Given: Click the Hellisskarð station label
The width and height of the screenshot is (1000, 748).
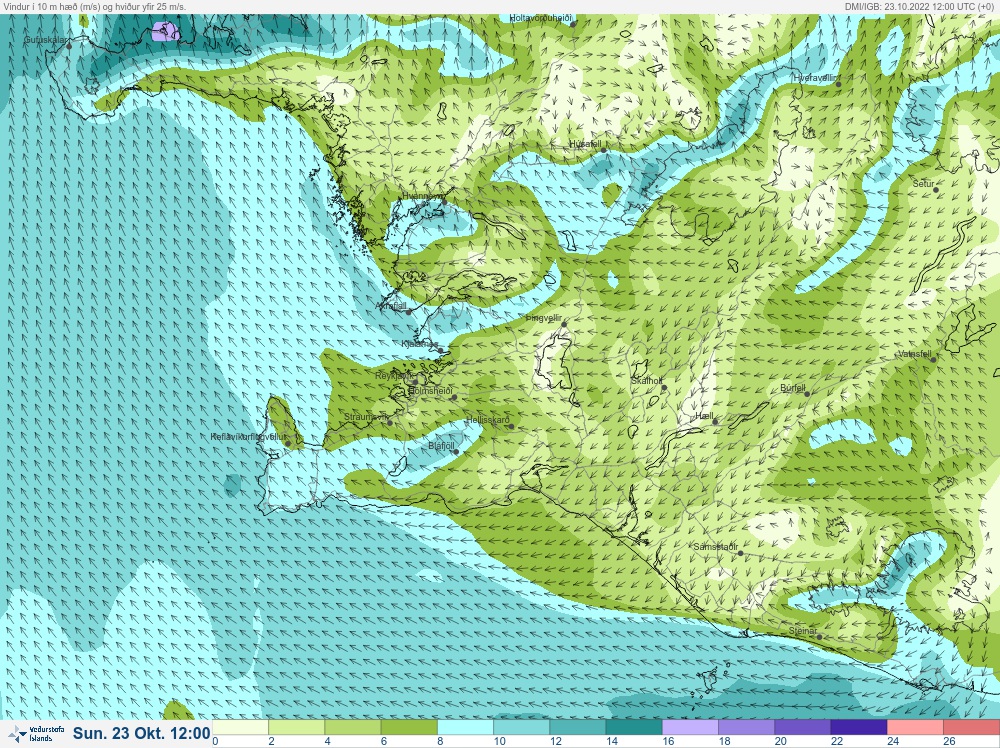Looking at the screenshot, I should pos(488,420).
